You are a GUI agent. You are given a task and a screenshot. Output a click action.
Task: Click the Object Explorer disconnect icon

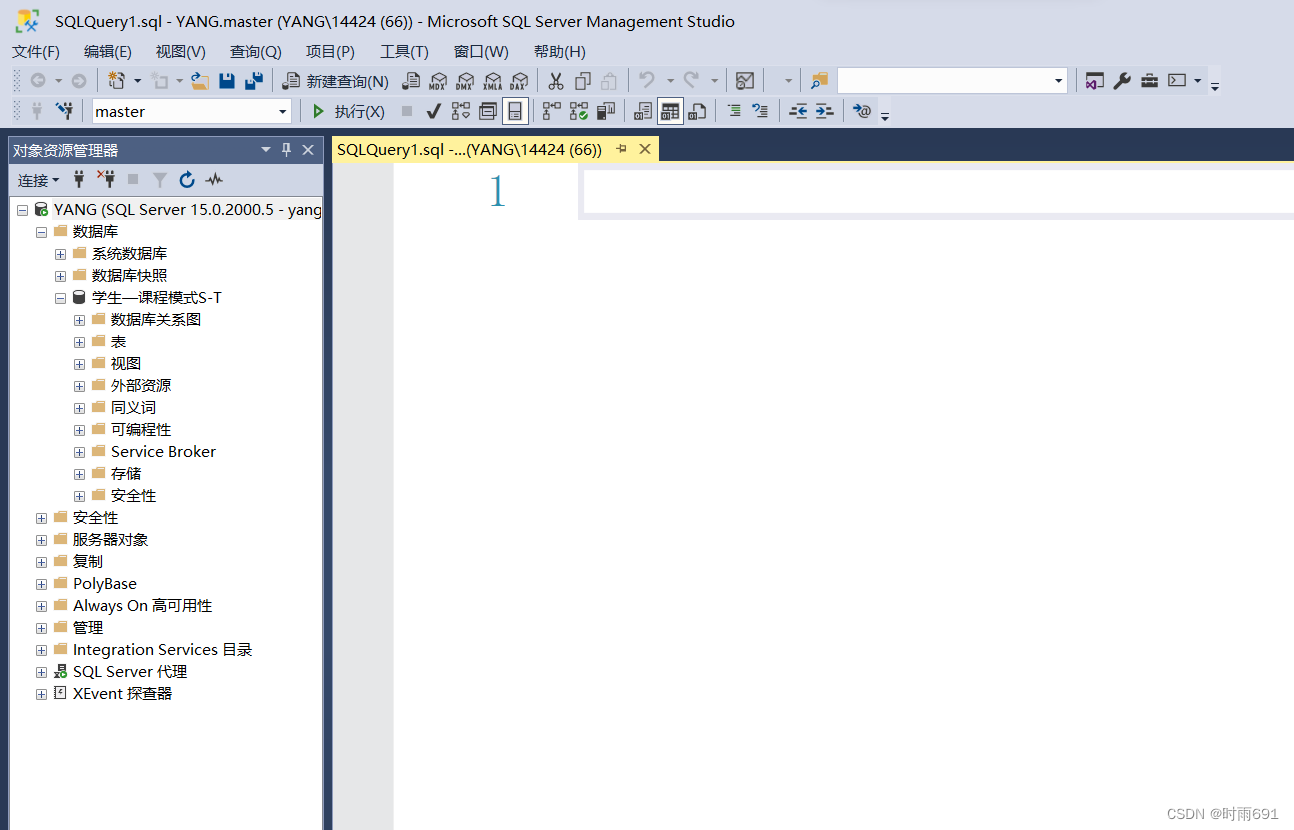click(106, 180)
